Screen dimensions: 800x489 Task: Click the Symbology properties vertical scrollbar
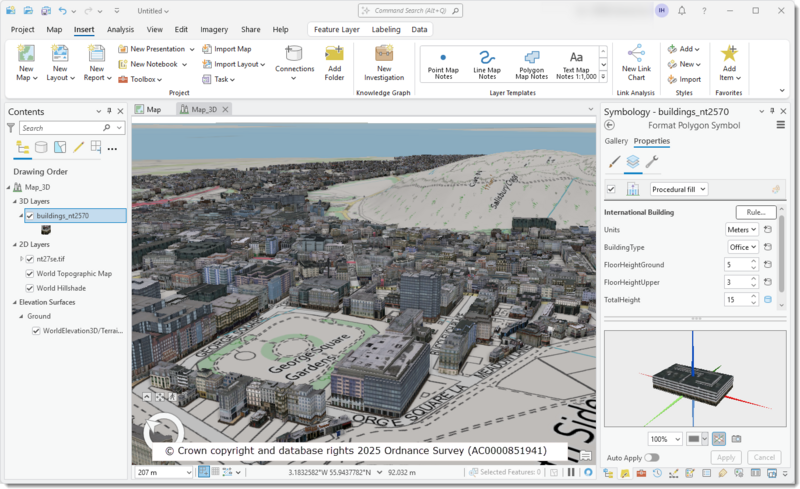[x=781, y=255]
